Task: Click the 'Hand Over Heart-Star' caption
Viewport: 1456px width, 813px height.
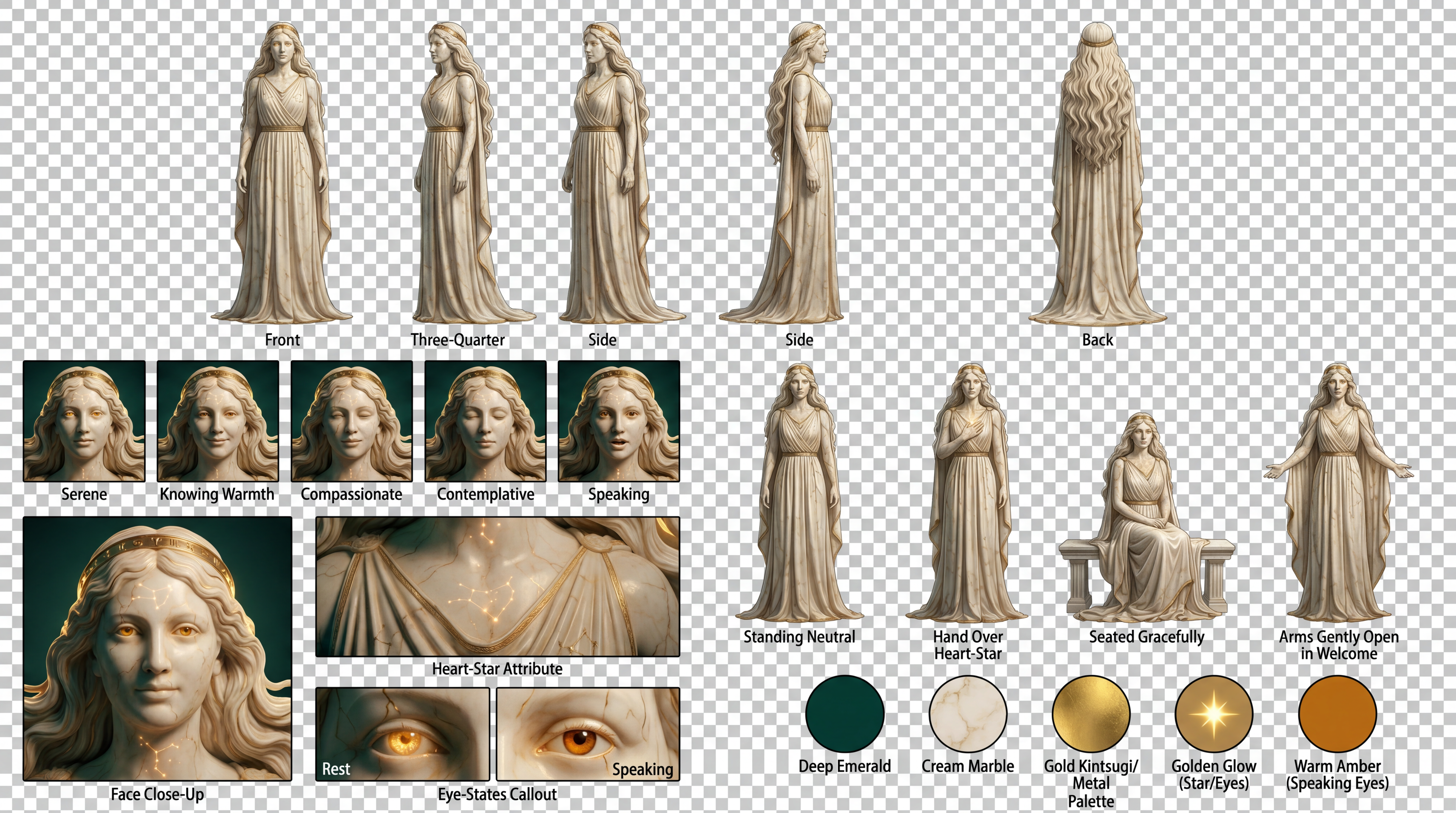Action: pyautogui.click(x=968, y=645)
